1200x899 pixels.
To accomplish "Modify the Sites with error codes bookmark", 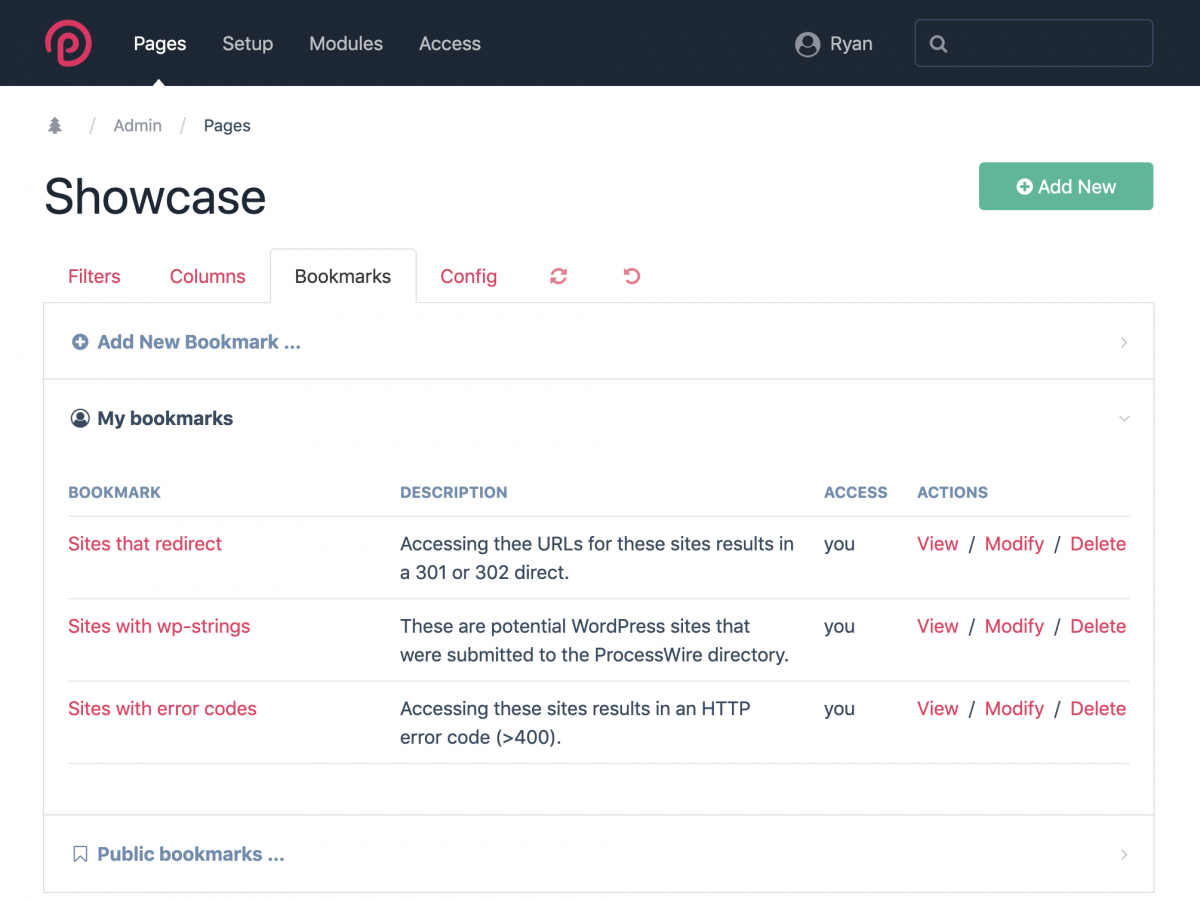I will (1014, 708).
